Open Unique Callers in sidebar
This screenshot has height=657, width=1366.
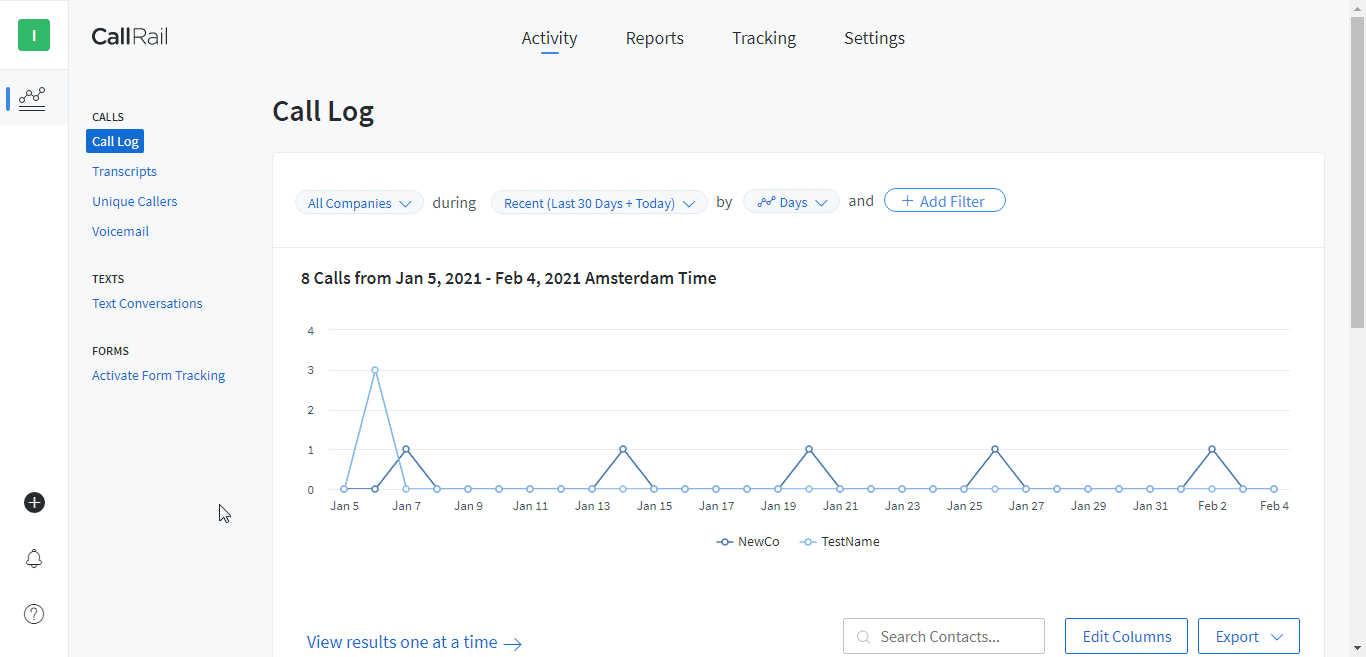(x=135, y=201)
